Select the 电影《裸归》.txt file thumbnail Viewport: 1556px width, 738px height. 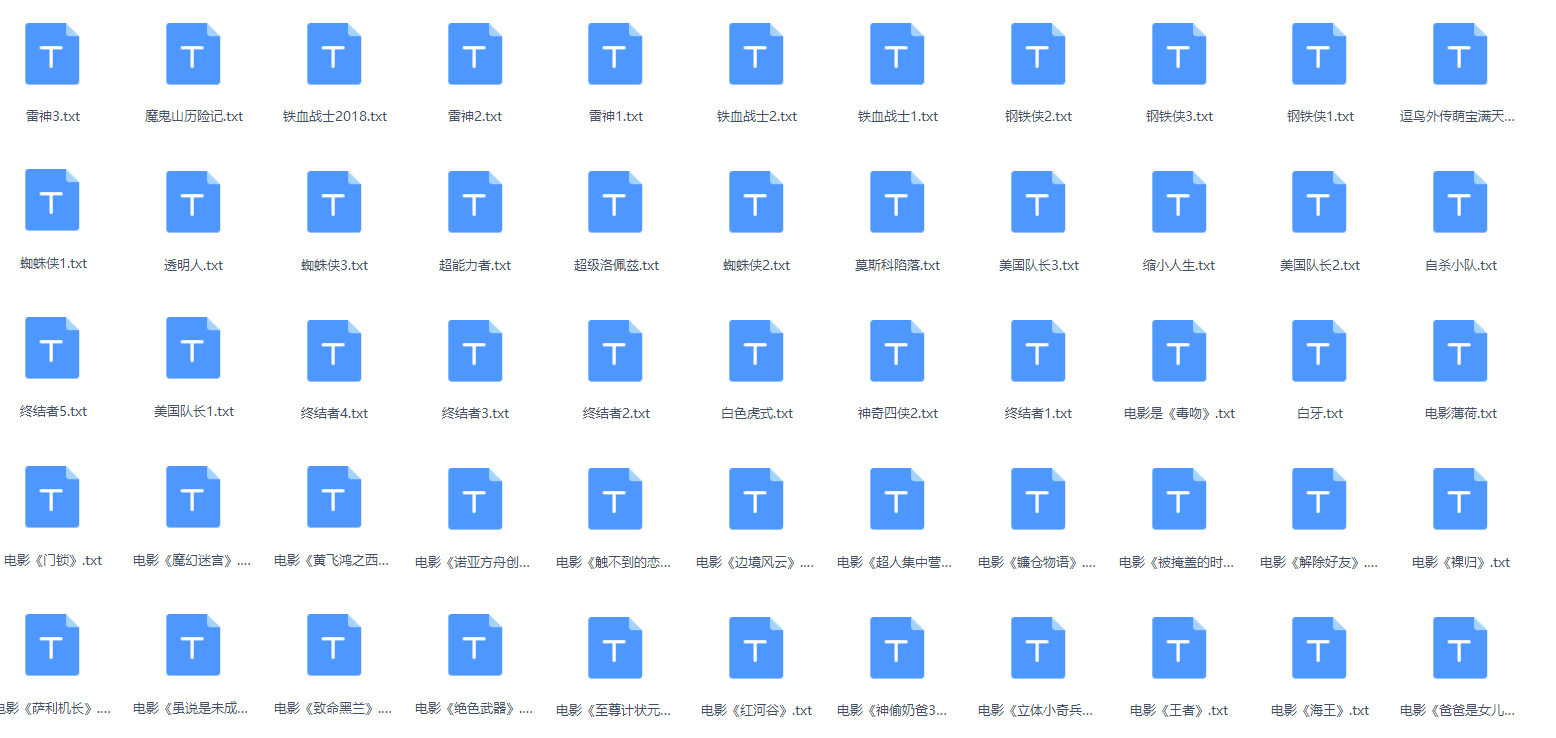click(1460, 499)
